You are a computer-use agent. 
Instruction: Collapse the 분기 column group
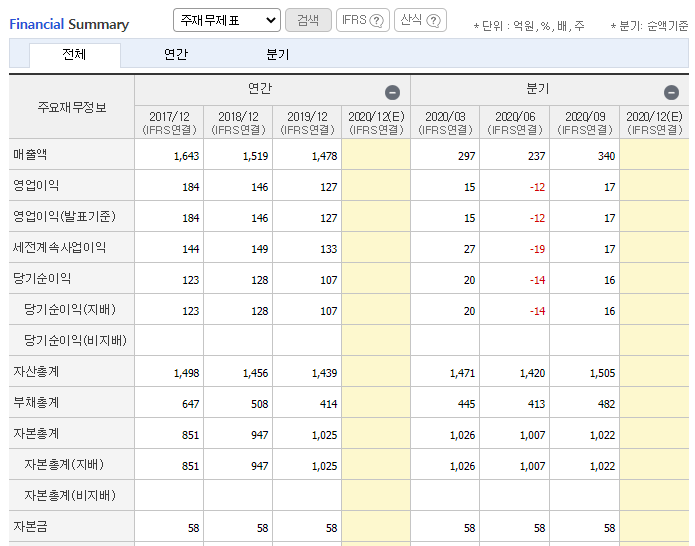pos(671,93)
